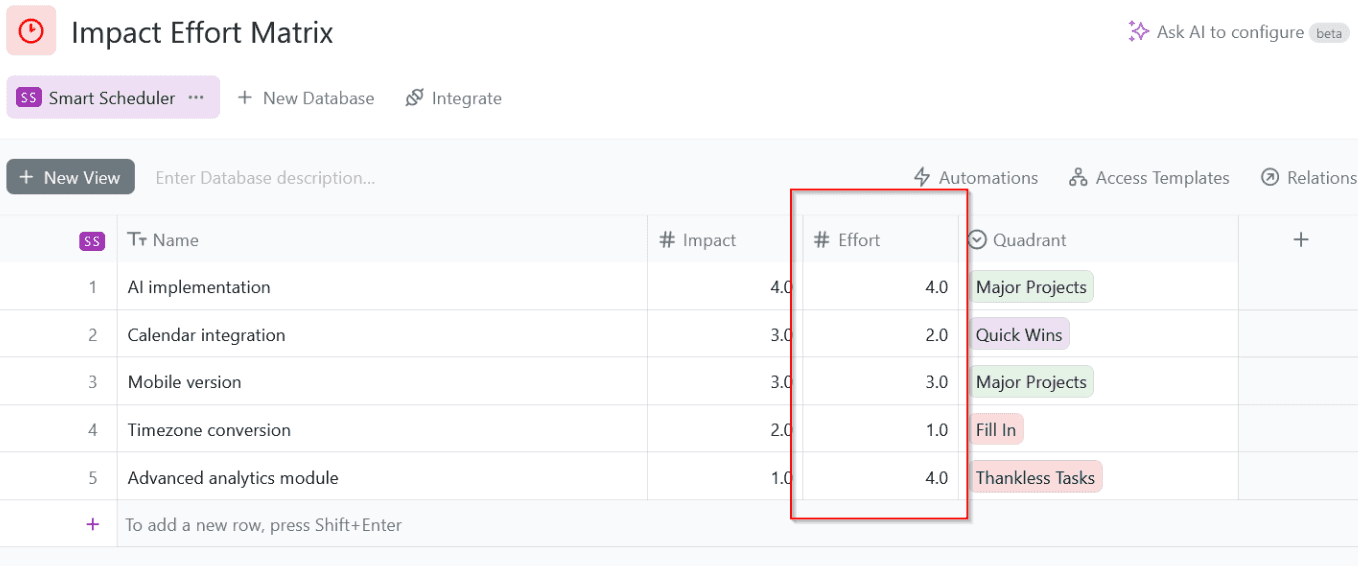Click the Effort column header
Viewport: 1358px width, 566px height.
(x=859, y=240)
